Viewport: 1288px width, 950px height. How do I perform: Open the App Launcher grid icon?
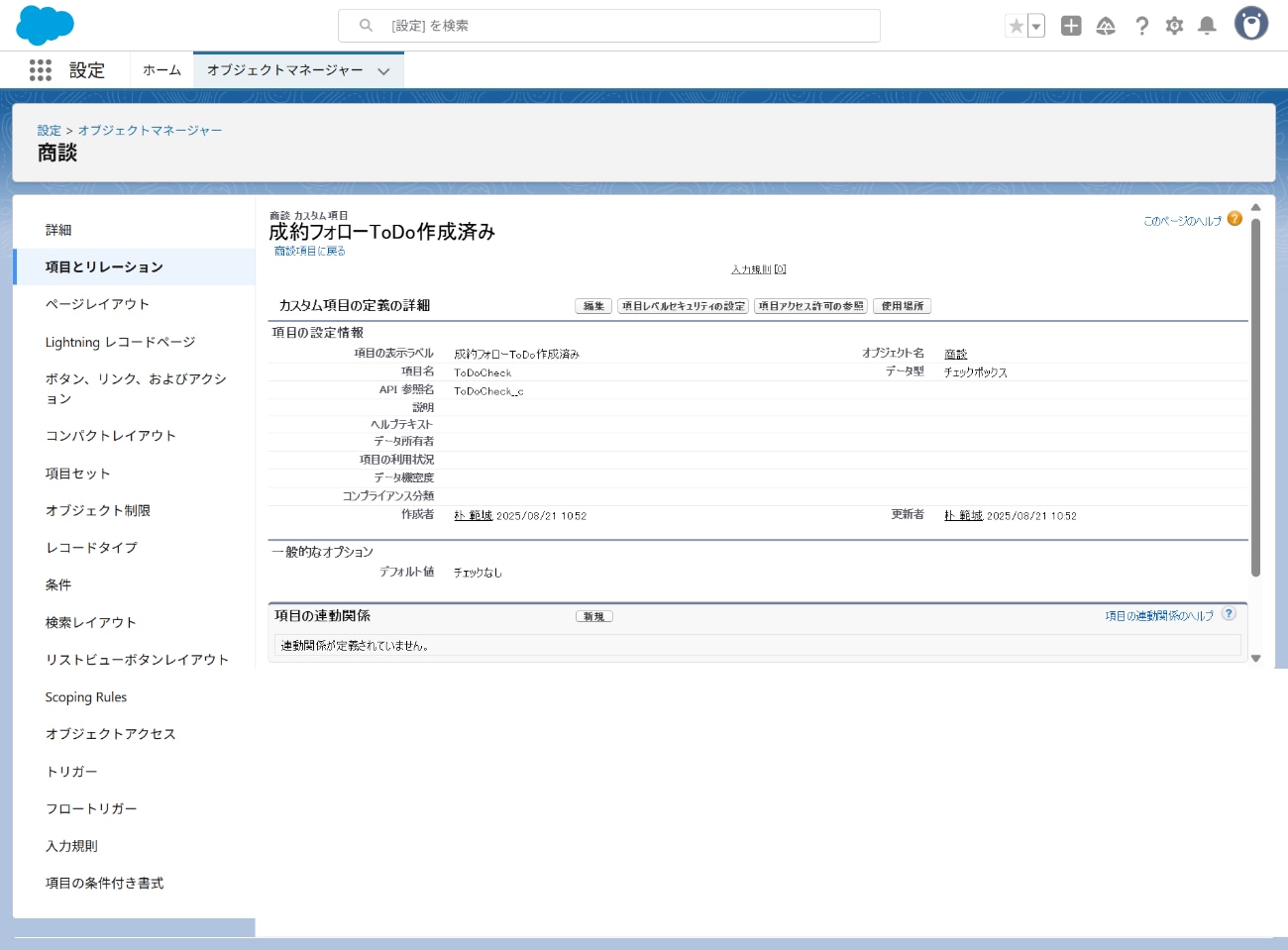coord(40,69)
